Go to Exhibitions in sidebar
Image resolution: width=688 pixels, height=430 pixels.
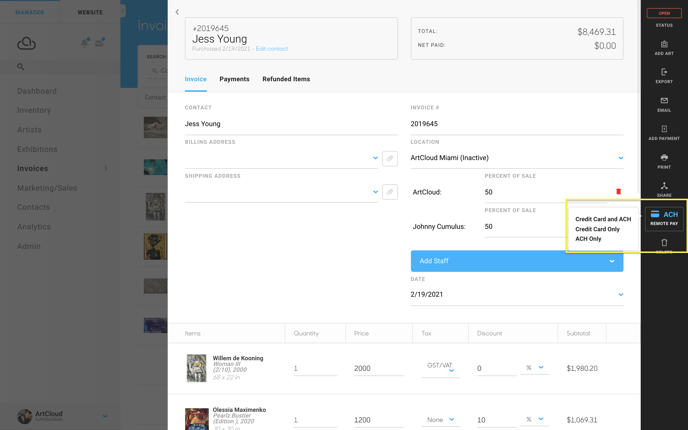tap(37, 149)
